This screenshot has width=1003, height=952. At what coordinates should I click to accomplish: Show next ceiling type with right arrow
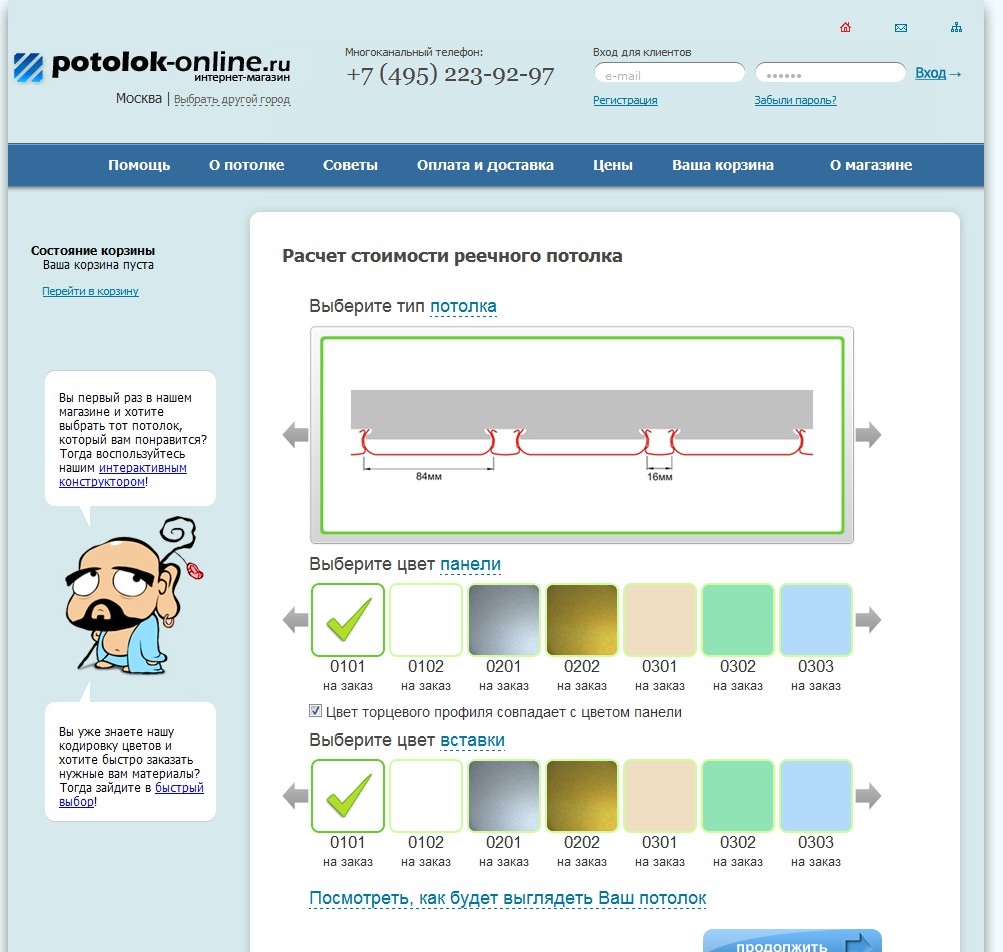coord(868,435)
